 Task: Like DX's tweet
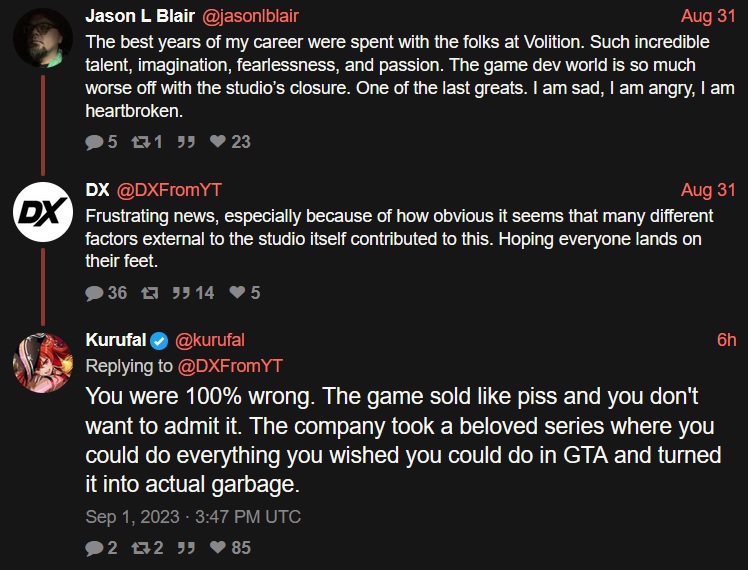click(237, 293)
